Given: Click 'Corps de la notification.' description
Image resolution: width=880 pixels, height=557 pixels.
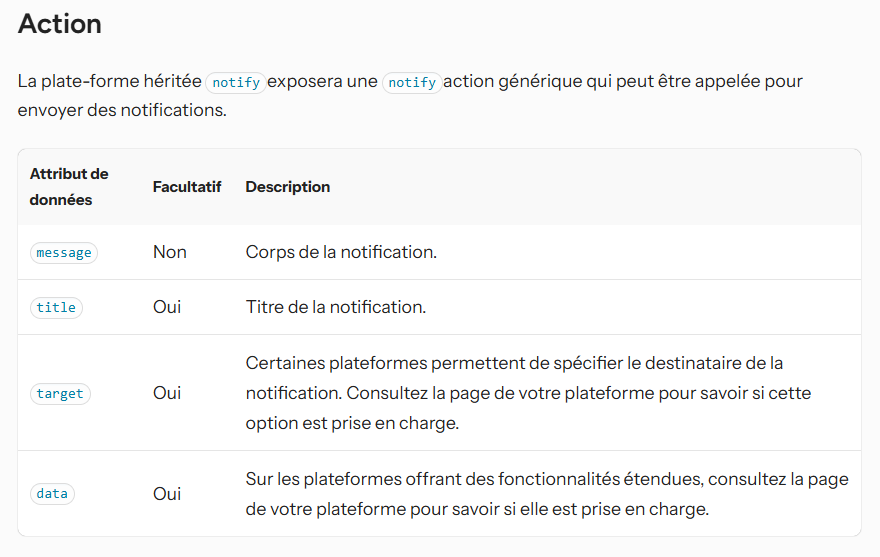Looking at the screenshot, I should 341,252.
